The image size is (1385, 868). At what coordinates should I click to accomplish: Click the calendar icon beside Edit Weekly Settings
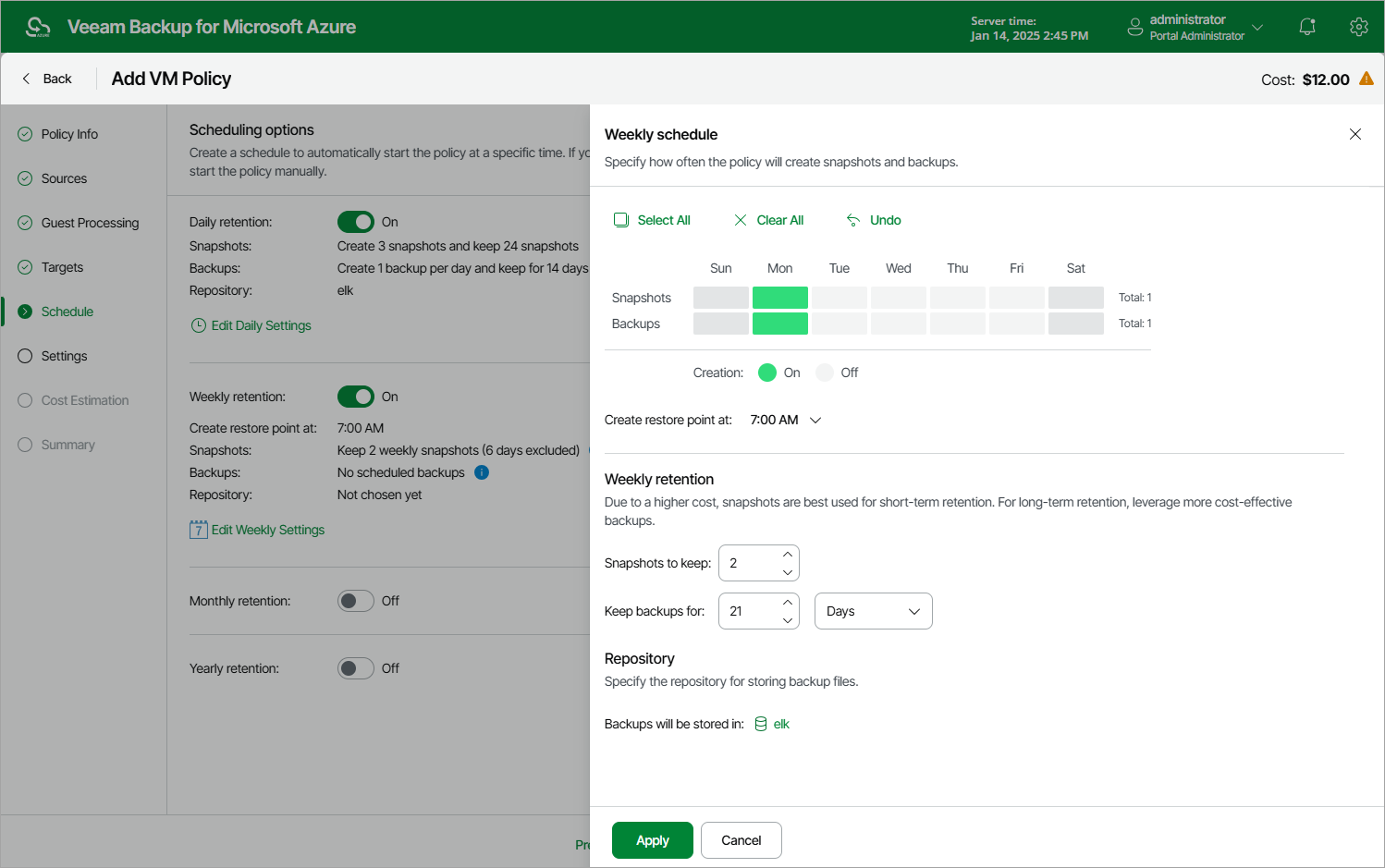(x=198, y=530)
